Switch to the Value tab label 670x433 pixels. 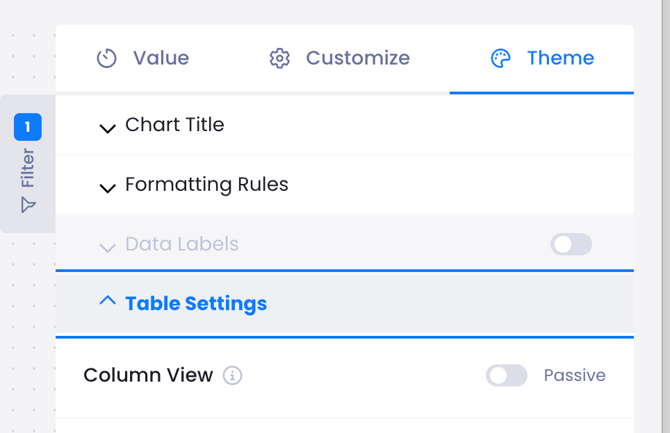[161, 58]
